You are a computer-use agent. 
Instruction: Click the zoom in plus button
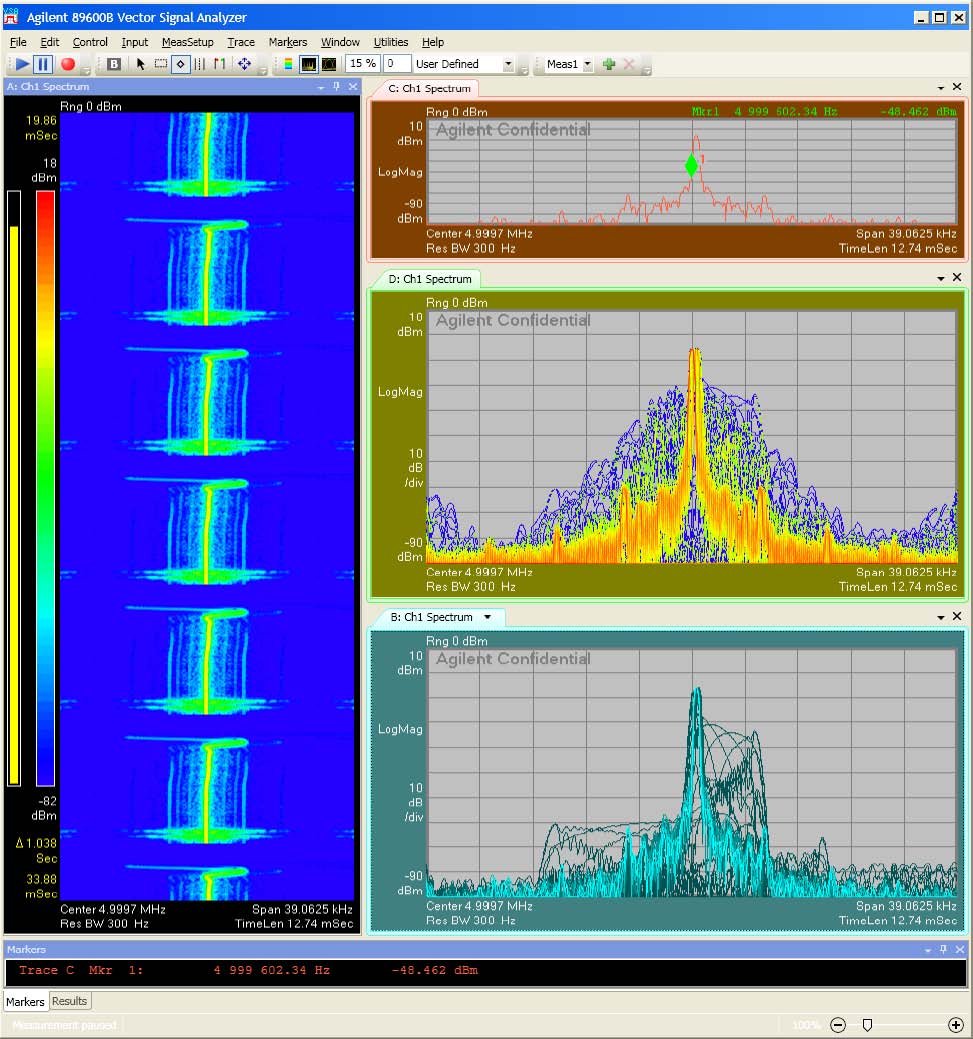coord(955,1025)
